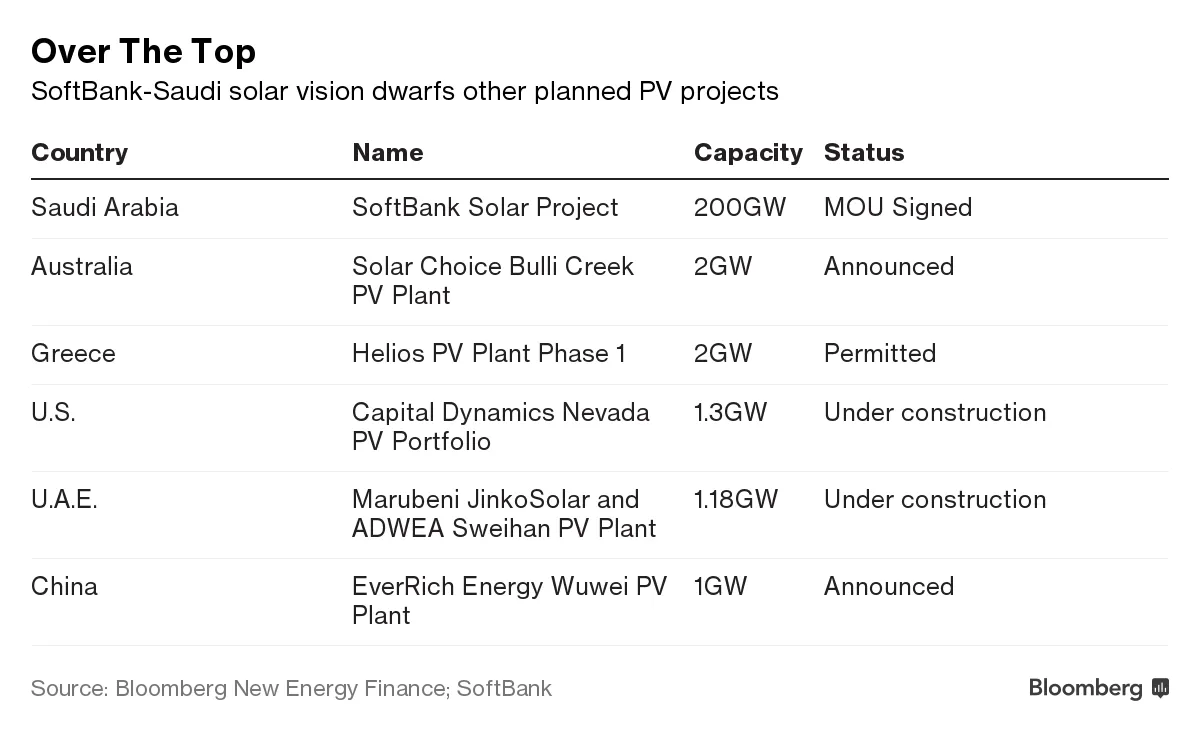Select the MOU Signed status cell
Screen dimensions: 1200x732
(897, 207)
